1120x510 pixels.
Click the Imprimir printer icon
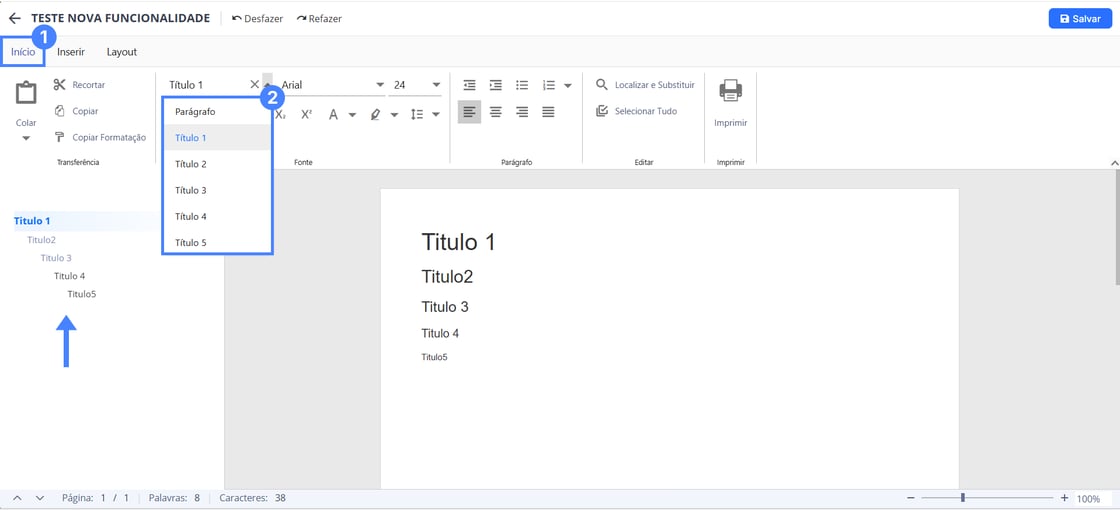pos(731,91)
